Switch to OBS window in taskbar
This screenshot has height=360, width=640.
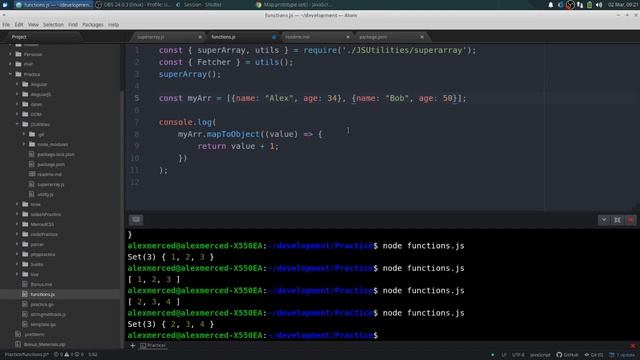click(133, 5)
